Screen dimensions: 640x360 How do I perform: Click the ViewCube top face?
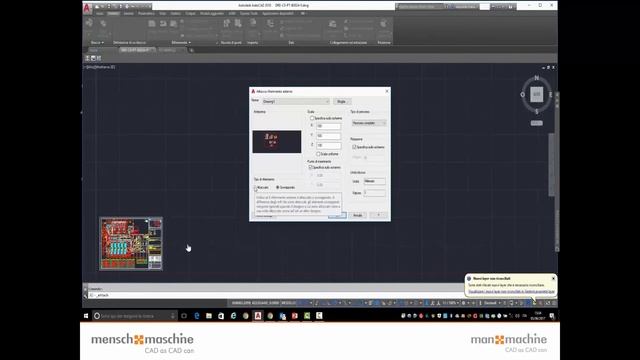pos(536,94)
